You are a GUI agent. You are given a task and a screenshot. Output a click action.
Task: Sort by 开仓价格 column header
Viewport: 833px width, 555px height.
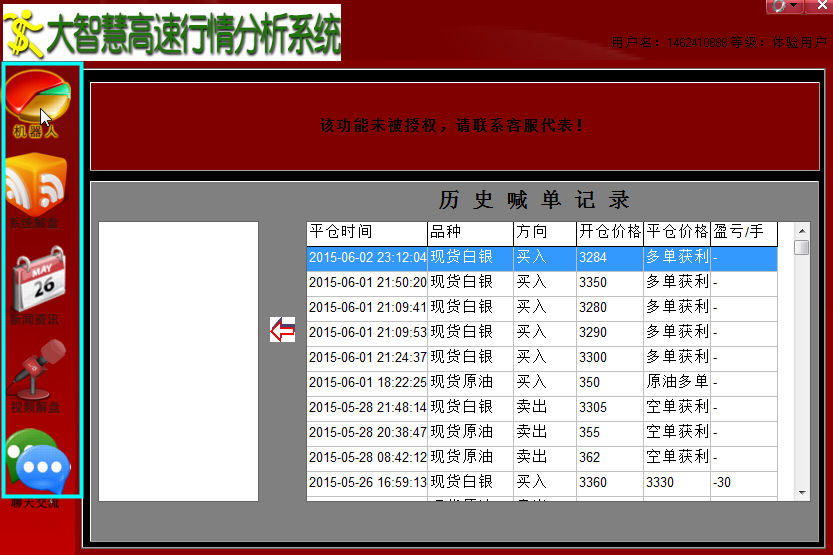tap(610, 234)
